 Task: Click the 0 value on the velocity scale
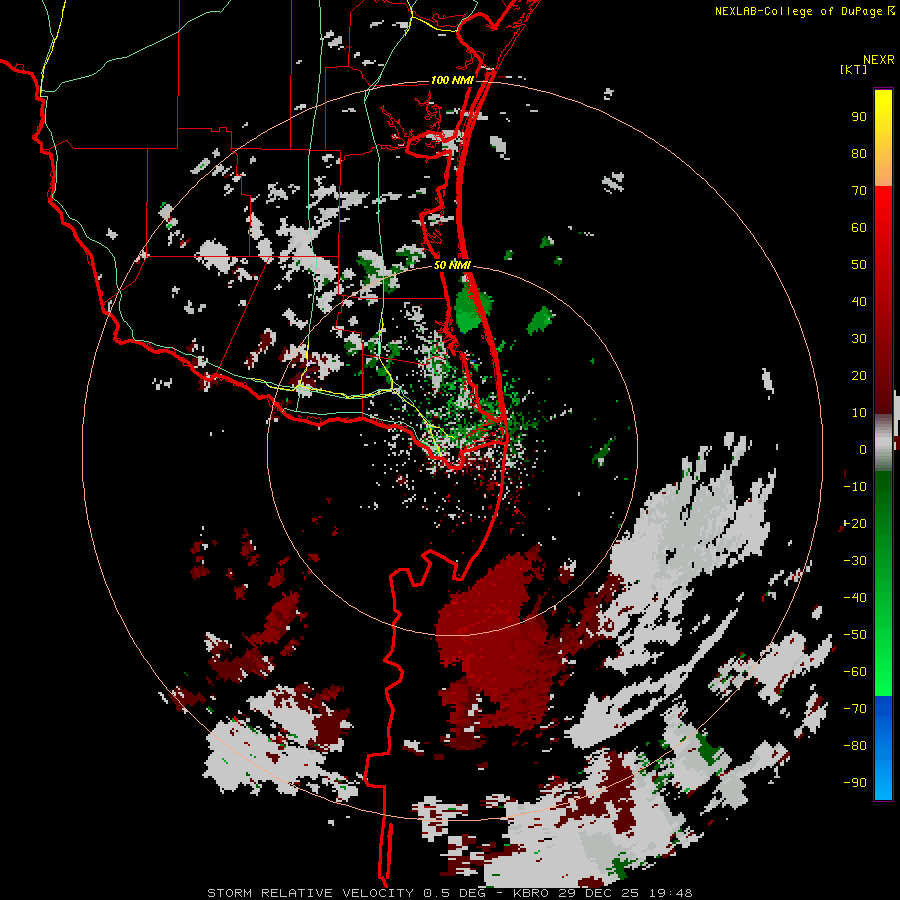coord(863,449)
